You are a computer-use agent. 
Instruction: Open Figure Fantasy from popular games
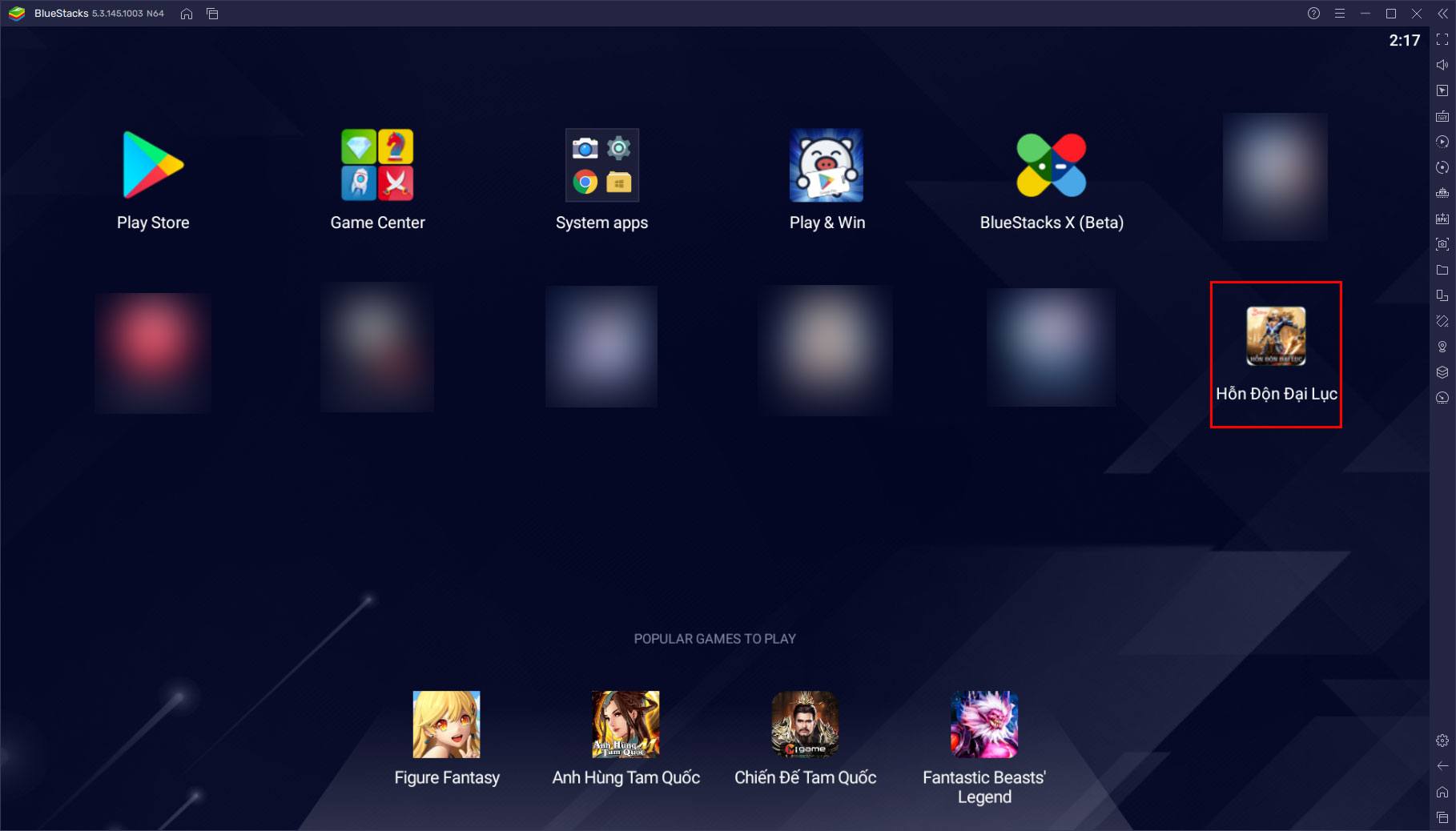[447, 725]
